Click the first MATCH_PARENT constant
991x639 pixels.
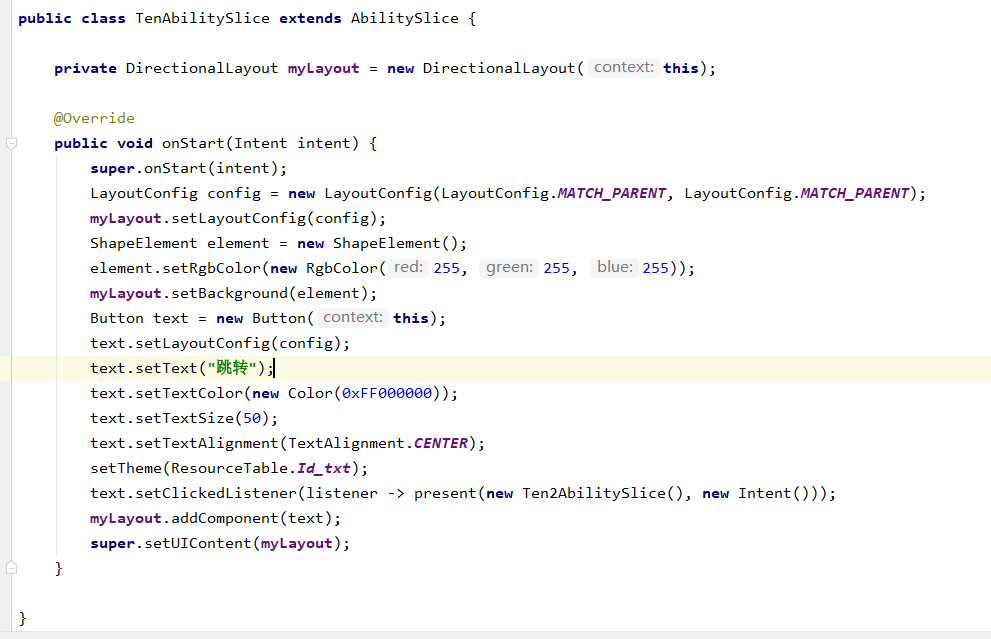pyautogui.click(x=612, y=193)
